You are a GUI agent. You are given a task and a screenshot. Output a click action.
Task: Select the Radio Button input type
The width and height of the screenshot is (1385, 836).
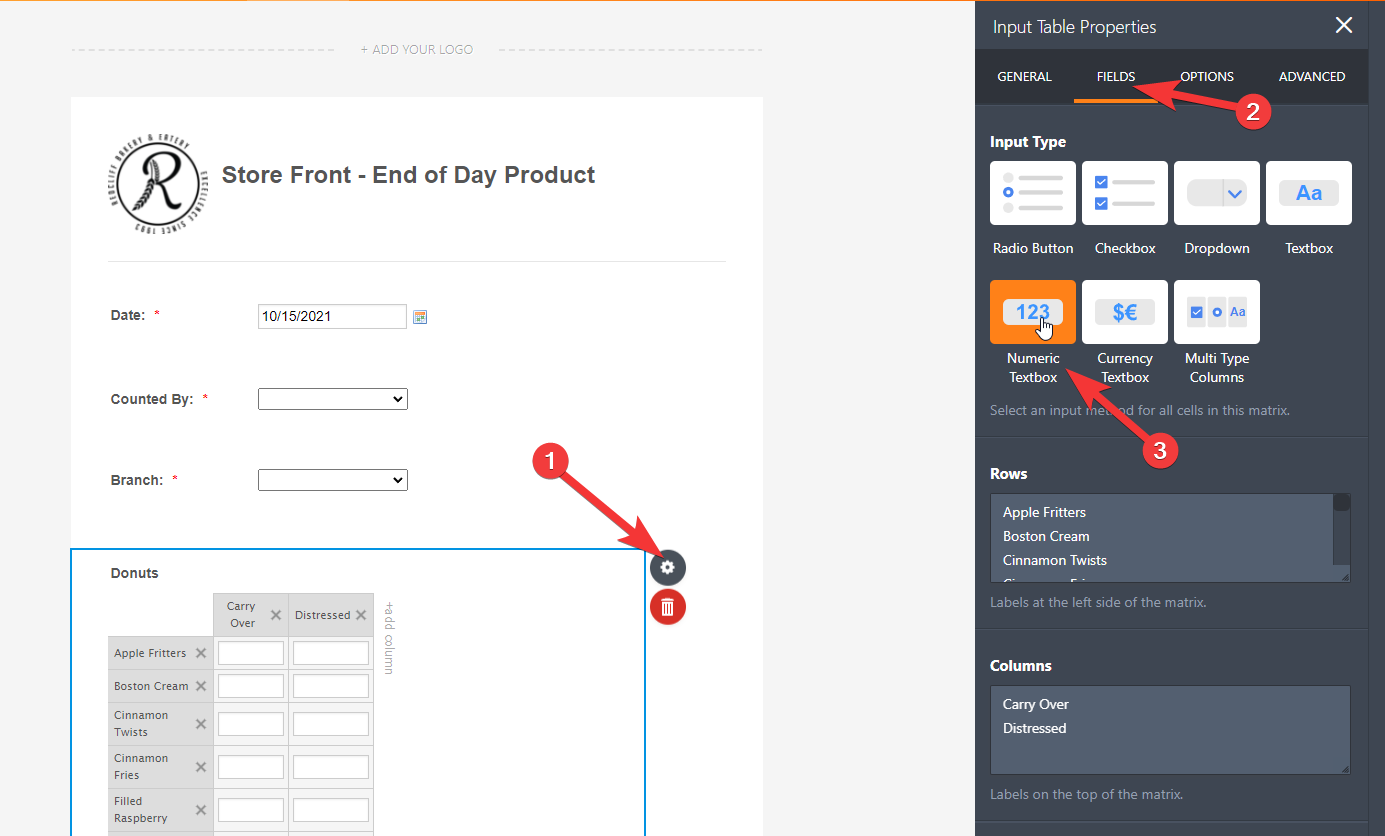pos(1033,194)
